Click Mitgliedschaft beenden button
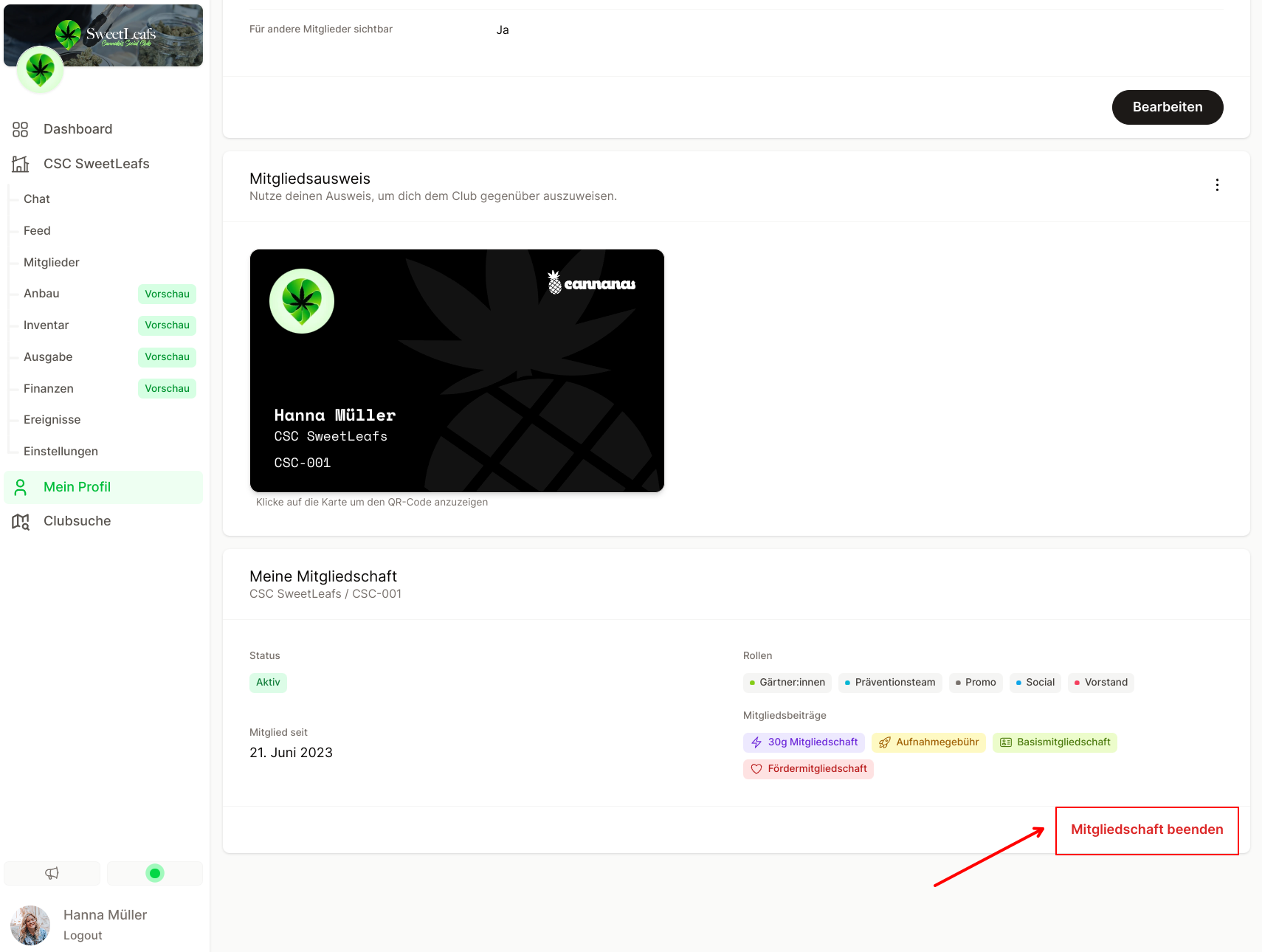This screenshot has height=952, width=1262. 1147,830
